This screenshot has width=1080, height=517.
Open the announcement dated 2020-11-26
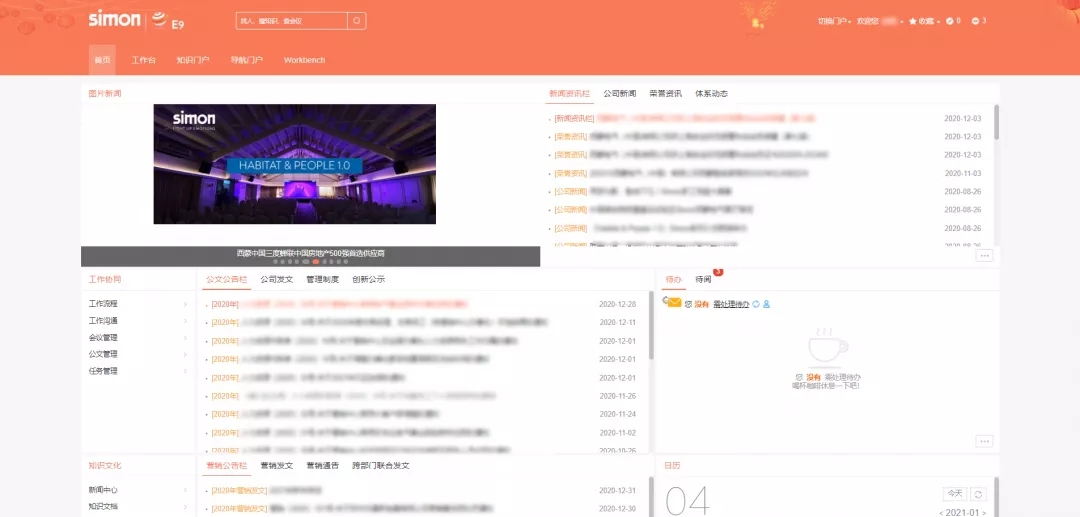coord(353,396)
